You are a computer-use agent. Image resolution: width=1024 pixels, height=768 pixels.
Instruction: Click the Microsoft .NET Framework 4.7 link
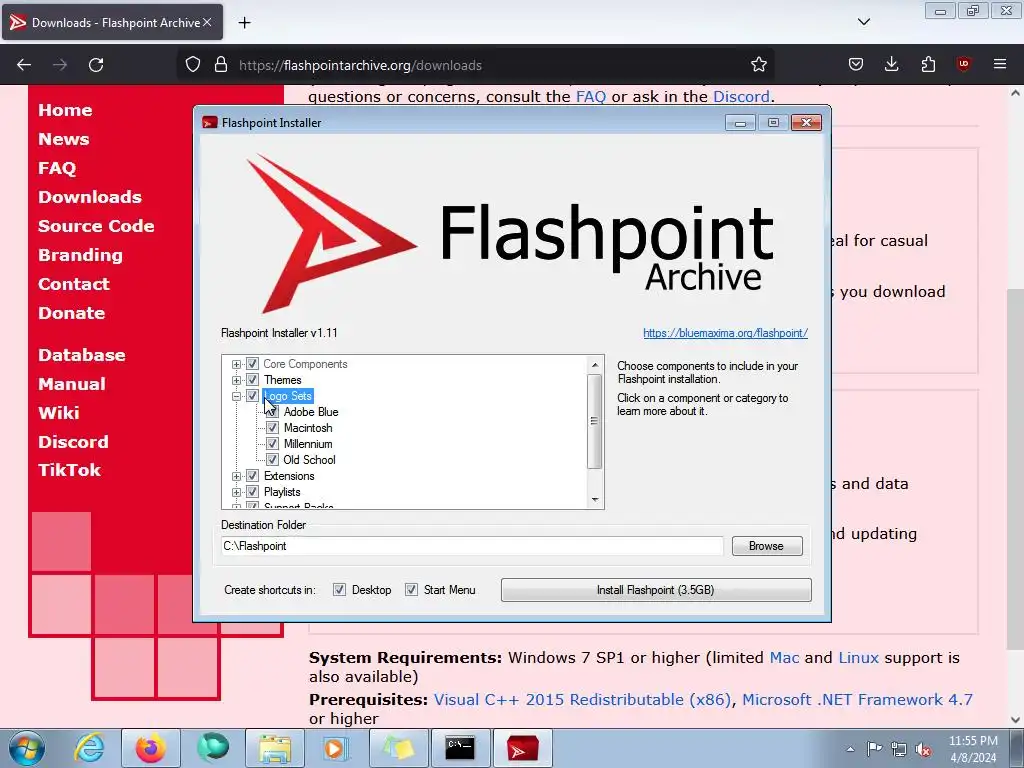[x=857, y=699]
